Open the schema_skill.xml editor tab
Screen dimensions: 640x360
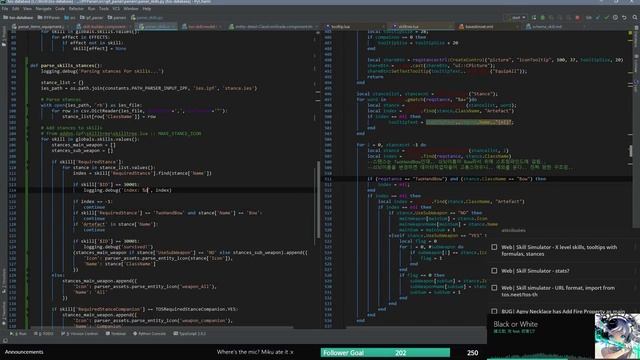point(547,27)
